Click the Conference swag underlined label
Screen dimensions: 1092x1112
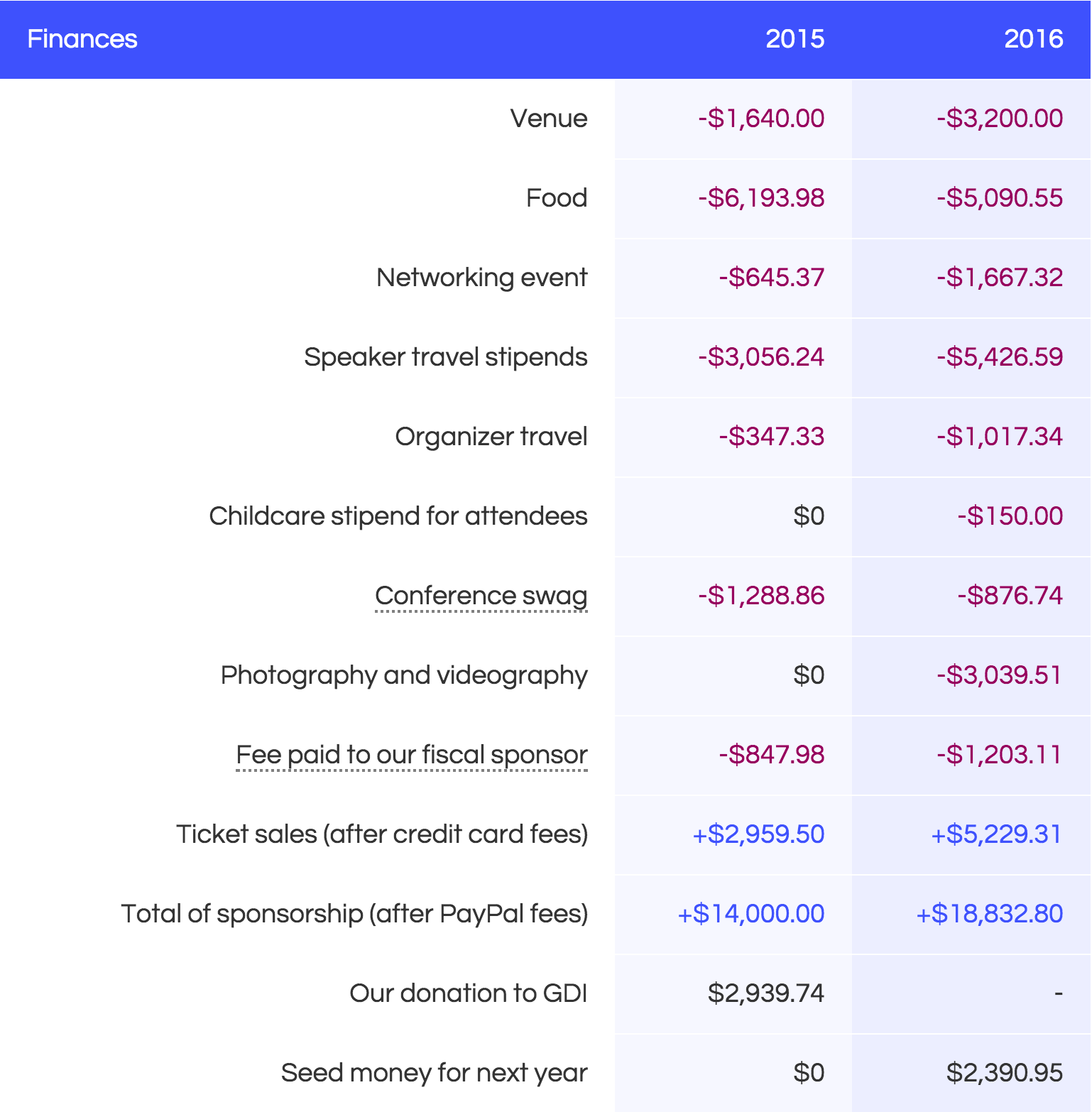click(481, 596)
